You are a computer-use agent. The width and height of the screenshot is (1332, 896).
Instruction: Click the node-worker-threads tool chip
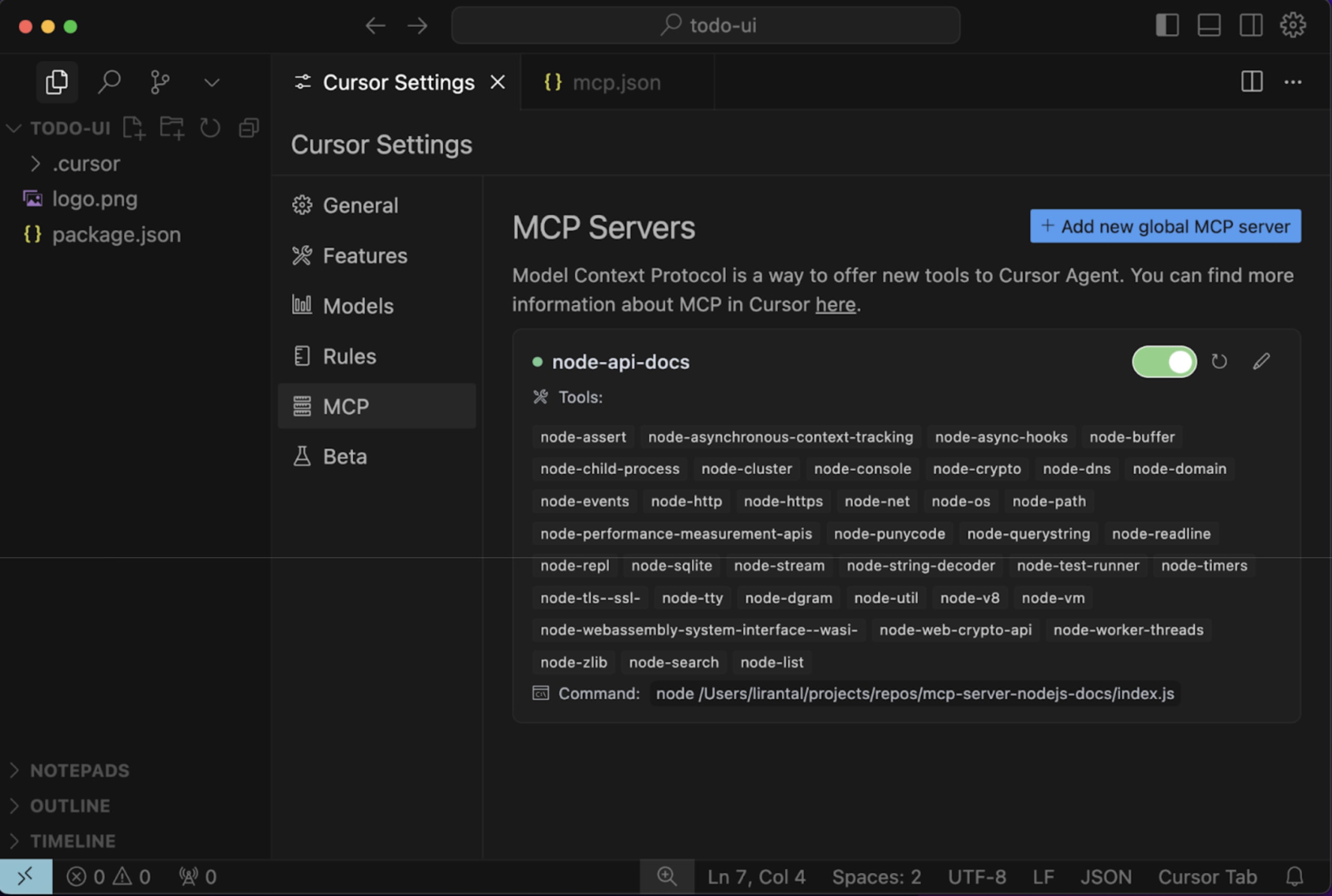[x=1129, y=630]
